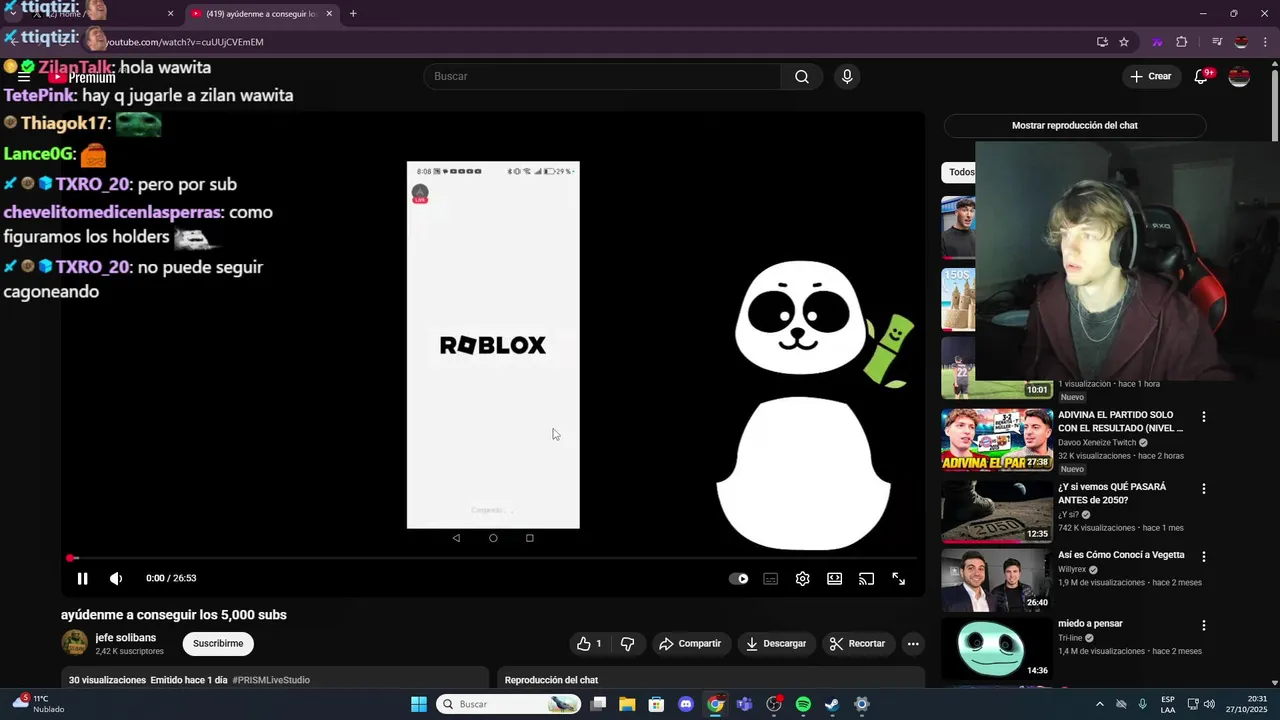Image resolution: width=1280 pixels, height=720 pixels.
Task: Close the ayúdenme a conseguir tab
Action: point(329,14)
